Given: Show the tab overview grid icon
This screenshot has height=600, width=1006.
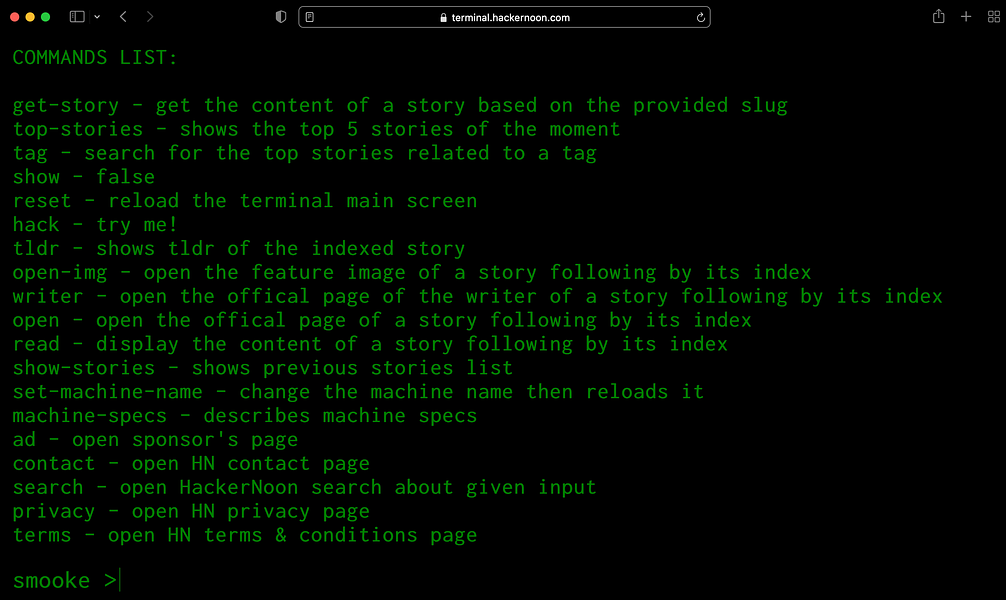Looking at the screenshot, I should tap(994, 17).
